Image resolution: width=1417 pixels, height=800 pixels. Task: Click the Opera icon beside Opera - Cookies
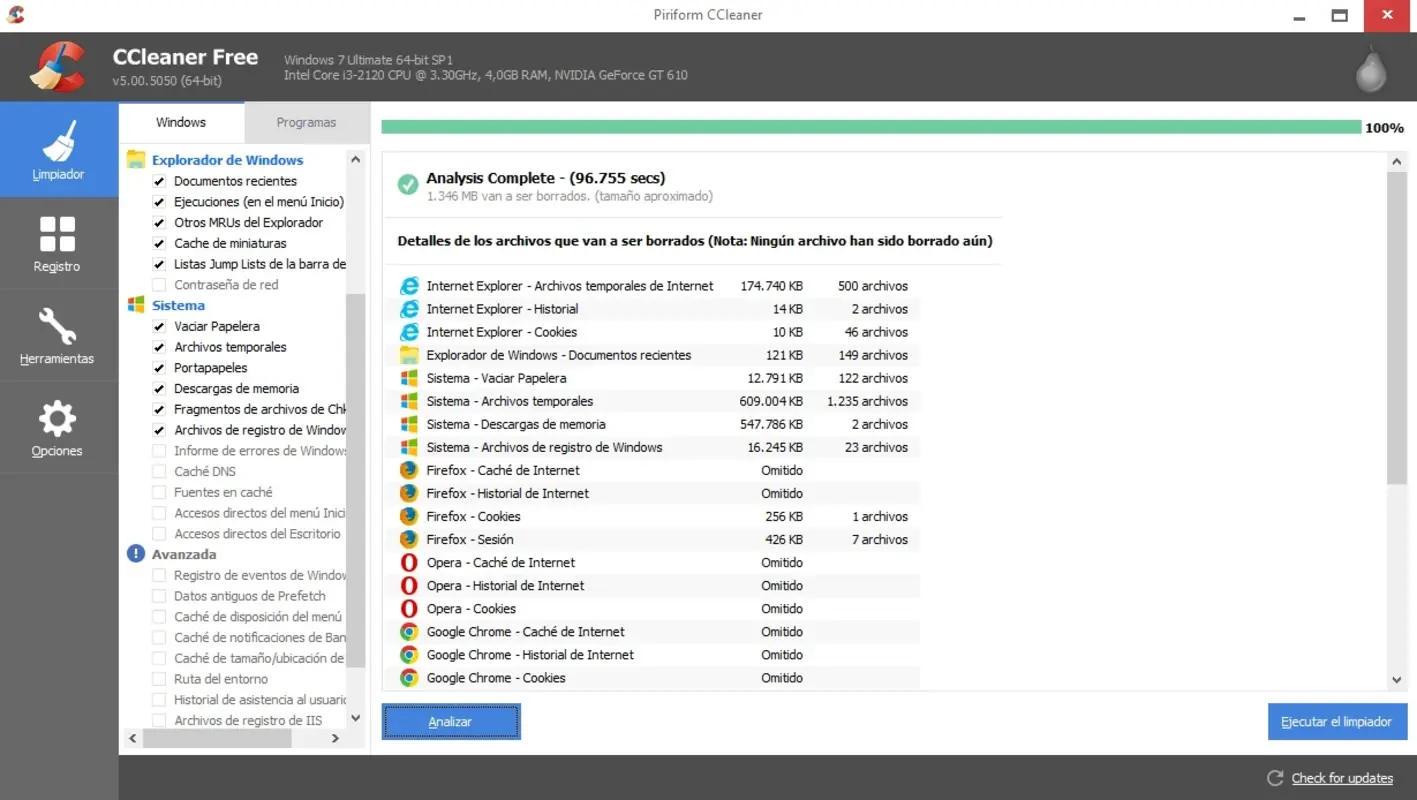(x=409, y=608)
